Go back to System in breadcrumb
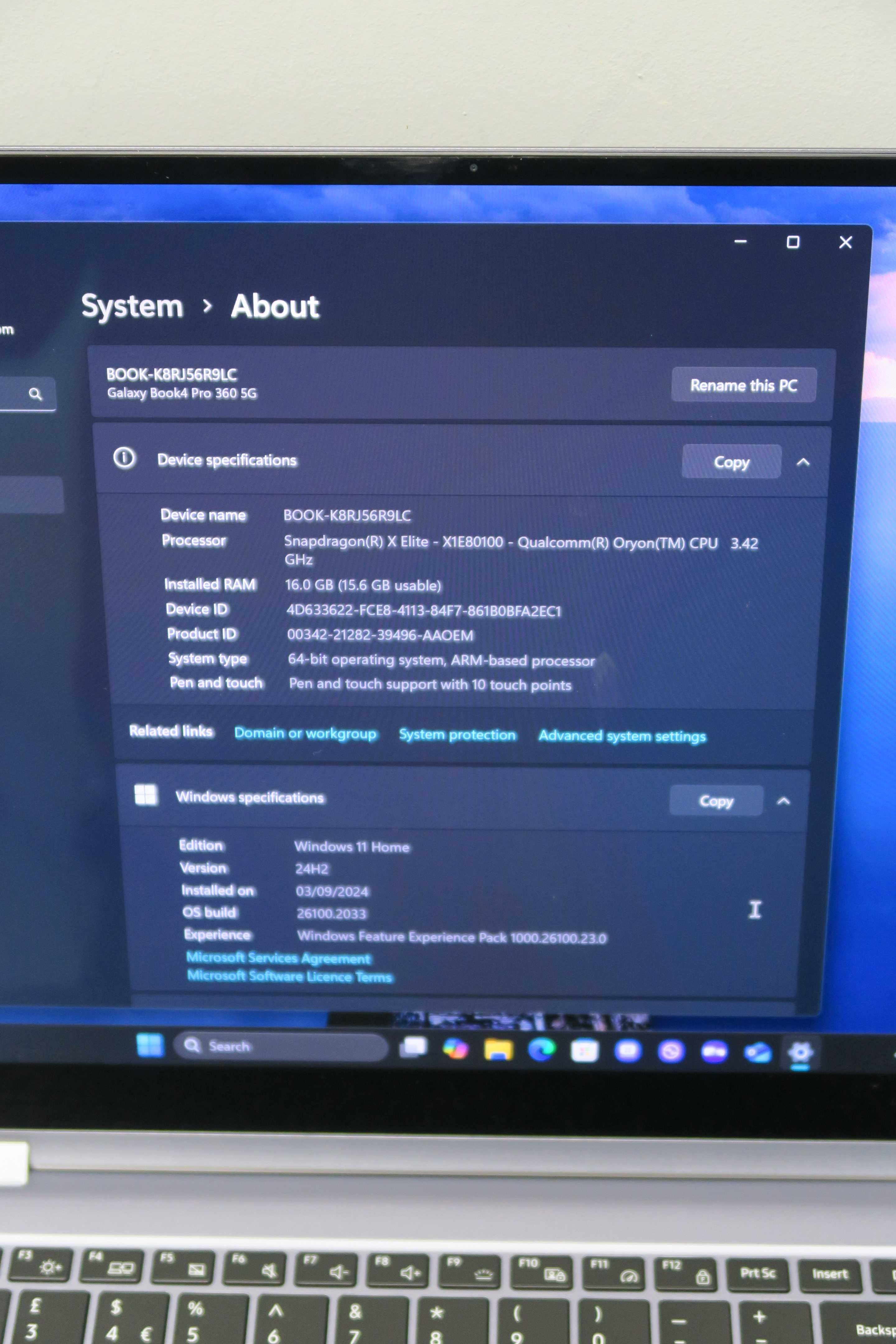Image resolution: width=896 pixels, height=1344 pixels. pyautogui.click(x=132, y=306)
